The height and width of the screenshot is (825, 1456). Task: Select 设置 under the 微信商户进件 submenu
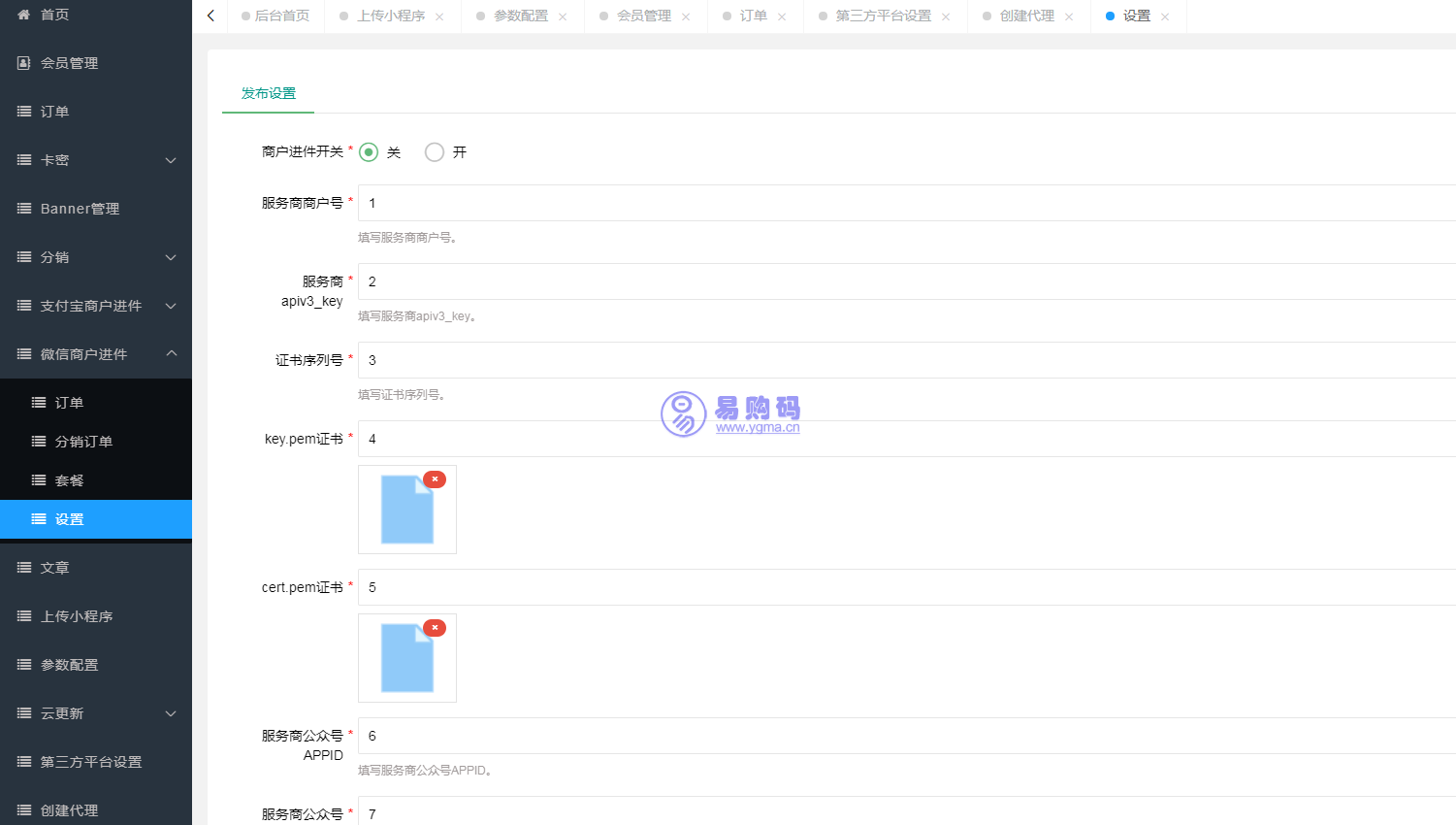coord(69,518)
